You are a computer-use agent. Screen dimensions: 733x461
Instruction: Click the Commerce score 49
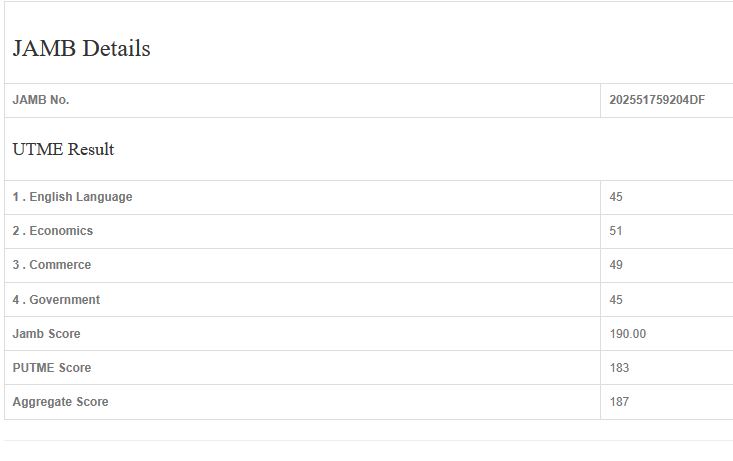pos(616,265)
